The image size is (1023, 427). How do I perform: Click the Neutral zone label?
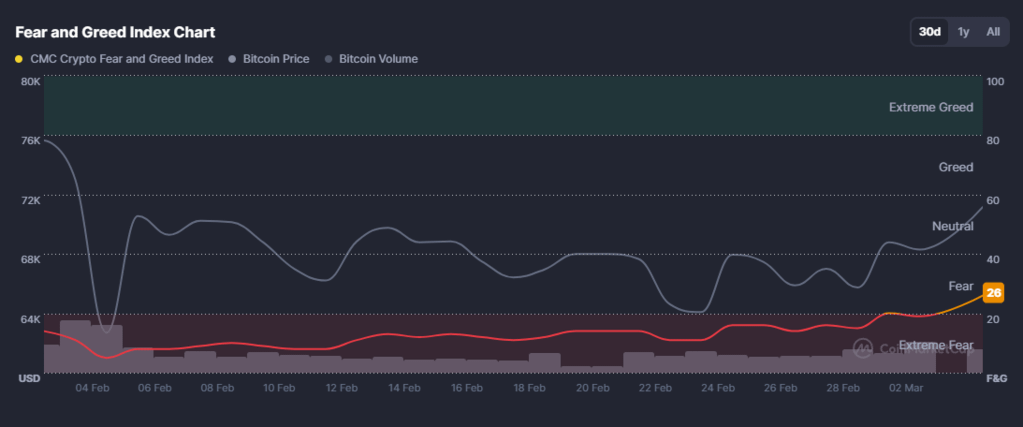point(953,227)
